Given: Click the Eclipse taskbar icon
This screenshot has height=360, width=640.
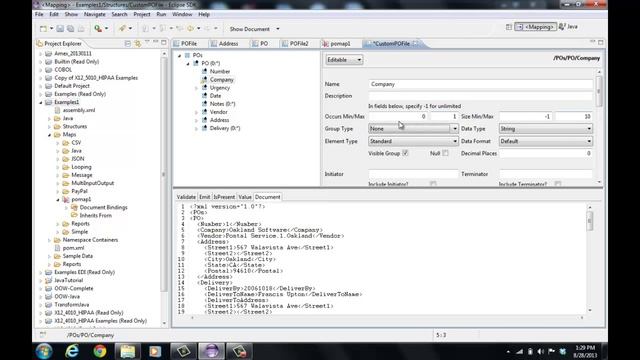Looking at the screenshot, I should [211, 351].
